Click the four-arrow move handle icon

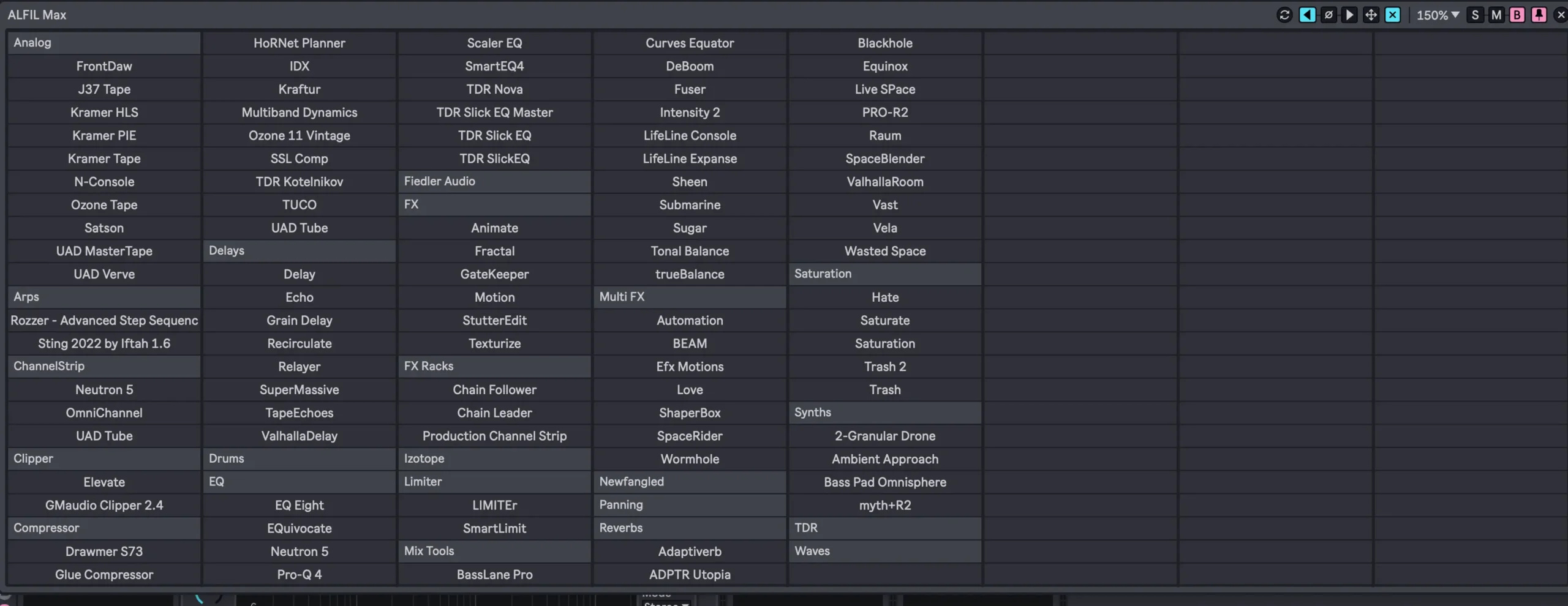tap(1371, 15)
